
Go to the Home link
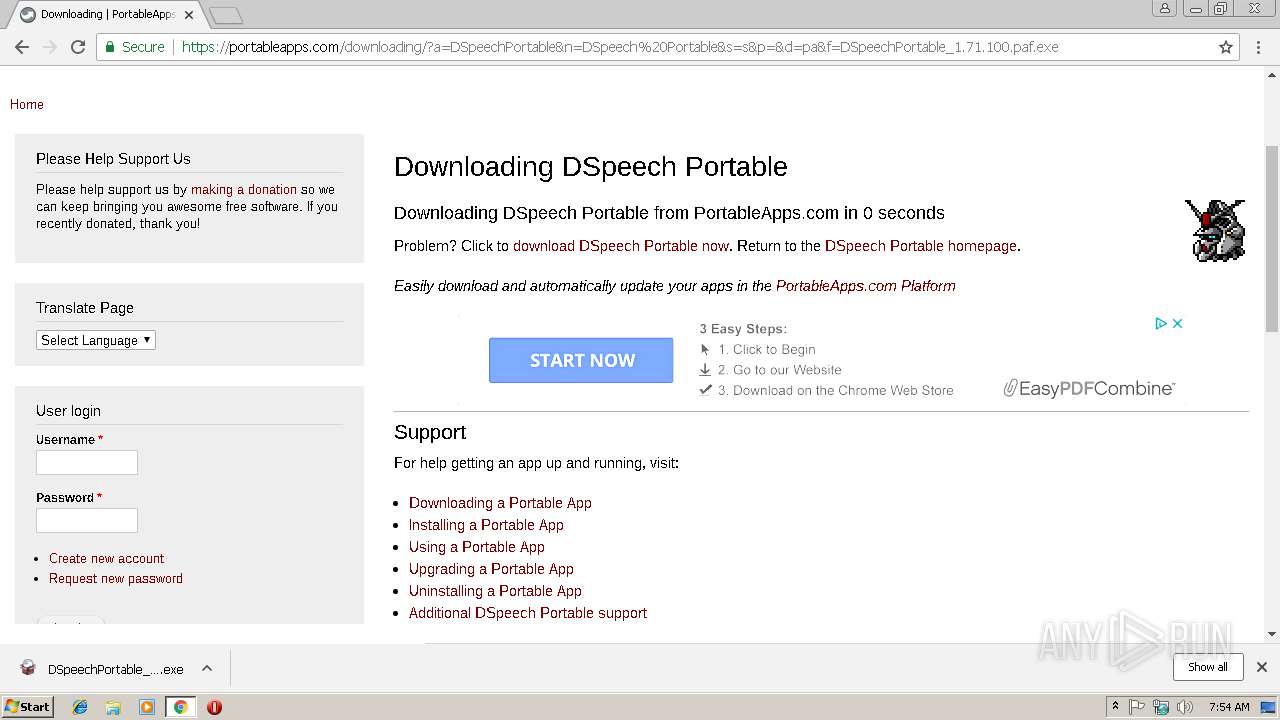pos(27,104)
